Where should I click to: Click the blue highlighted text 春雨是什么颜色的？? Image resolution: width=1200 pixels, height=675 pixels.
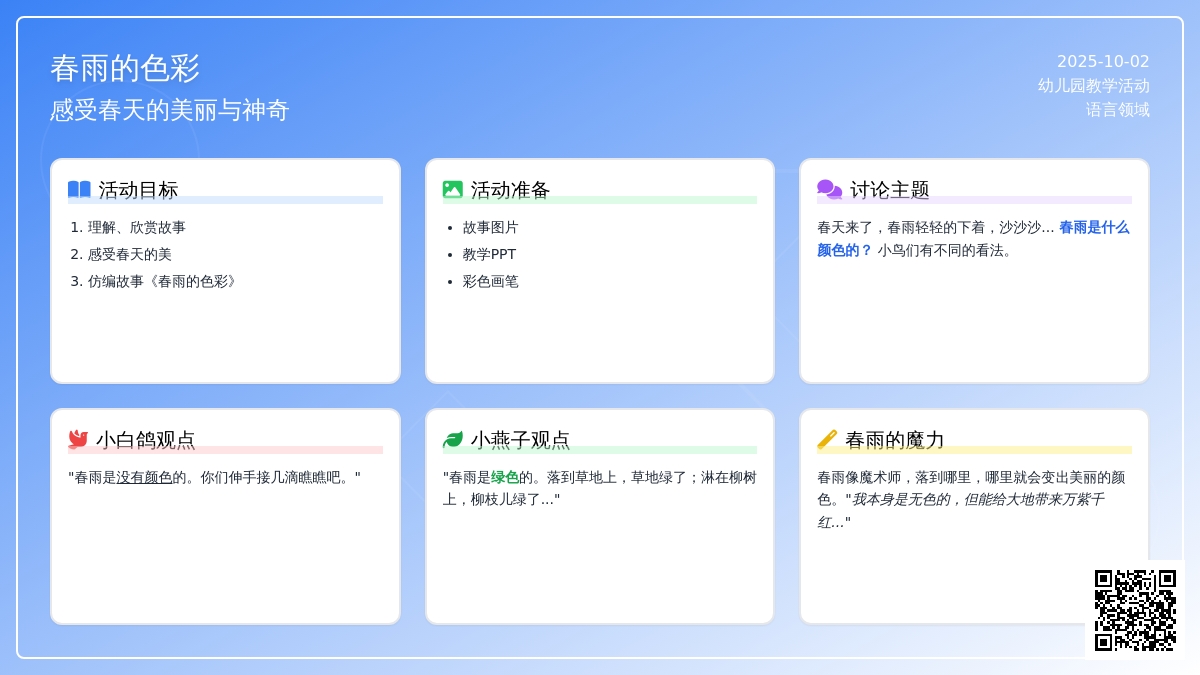[x=1093, y=228]
